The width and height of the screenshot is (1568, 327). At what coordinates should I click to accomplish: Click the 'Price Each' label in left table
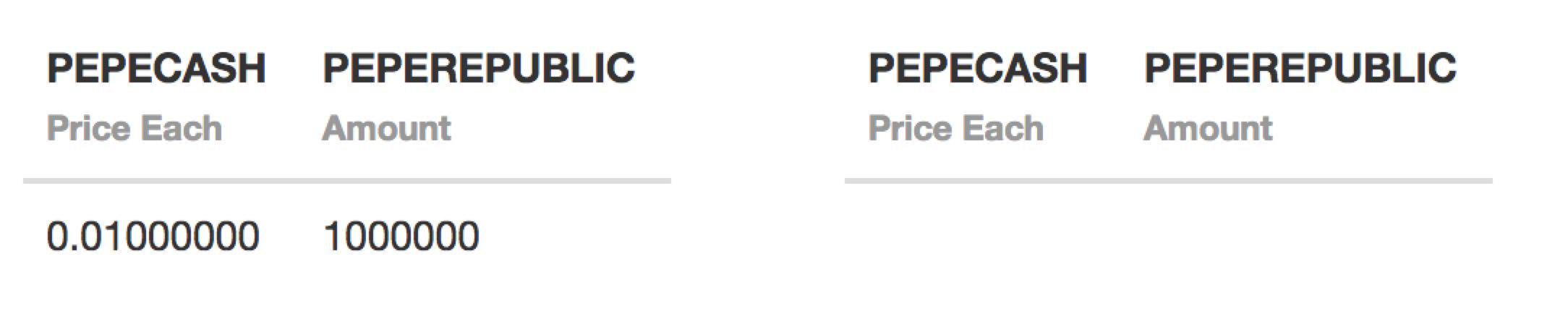[134, 129]
